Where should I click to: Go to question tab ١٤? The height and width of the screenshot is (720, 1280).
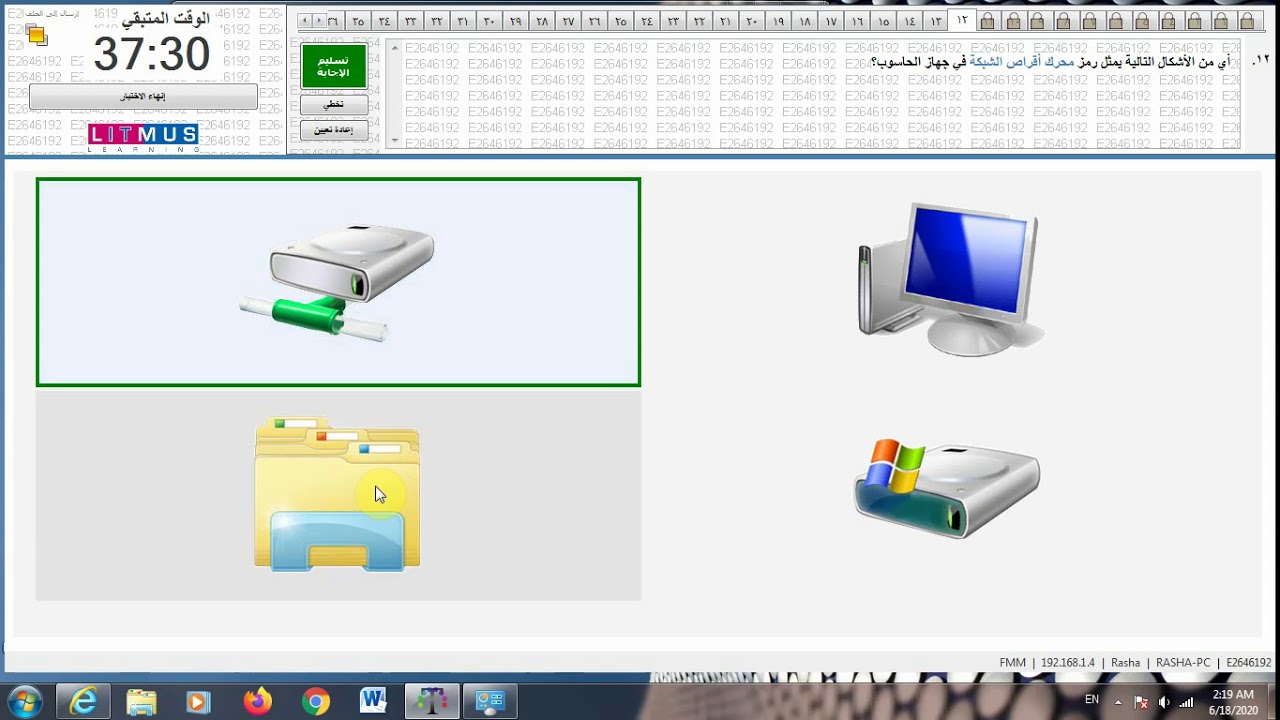pyautogui.click(x=910, y=21)
